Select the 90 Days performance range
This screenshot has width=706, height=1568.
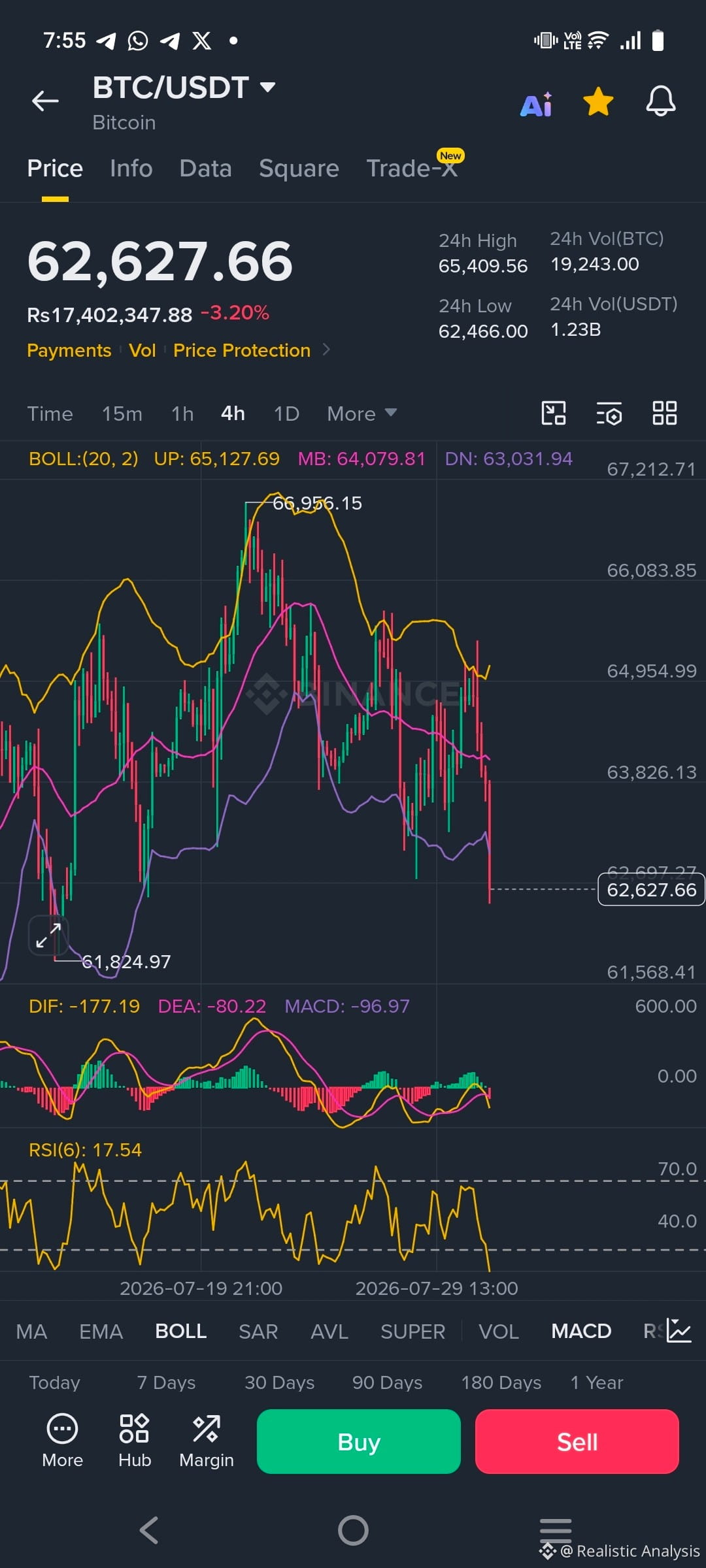pos(387,1382)
